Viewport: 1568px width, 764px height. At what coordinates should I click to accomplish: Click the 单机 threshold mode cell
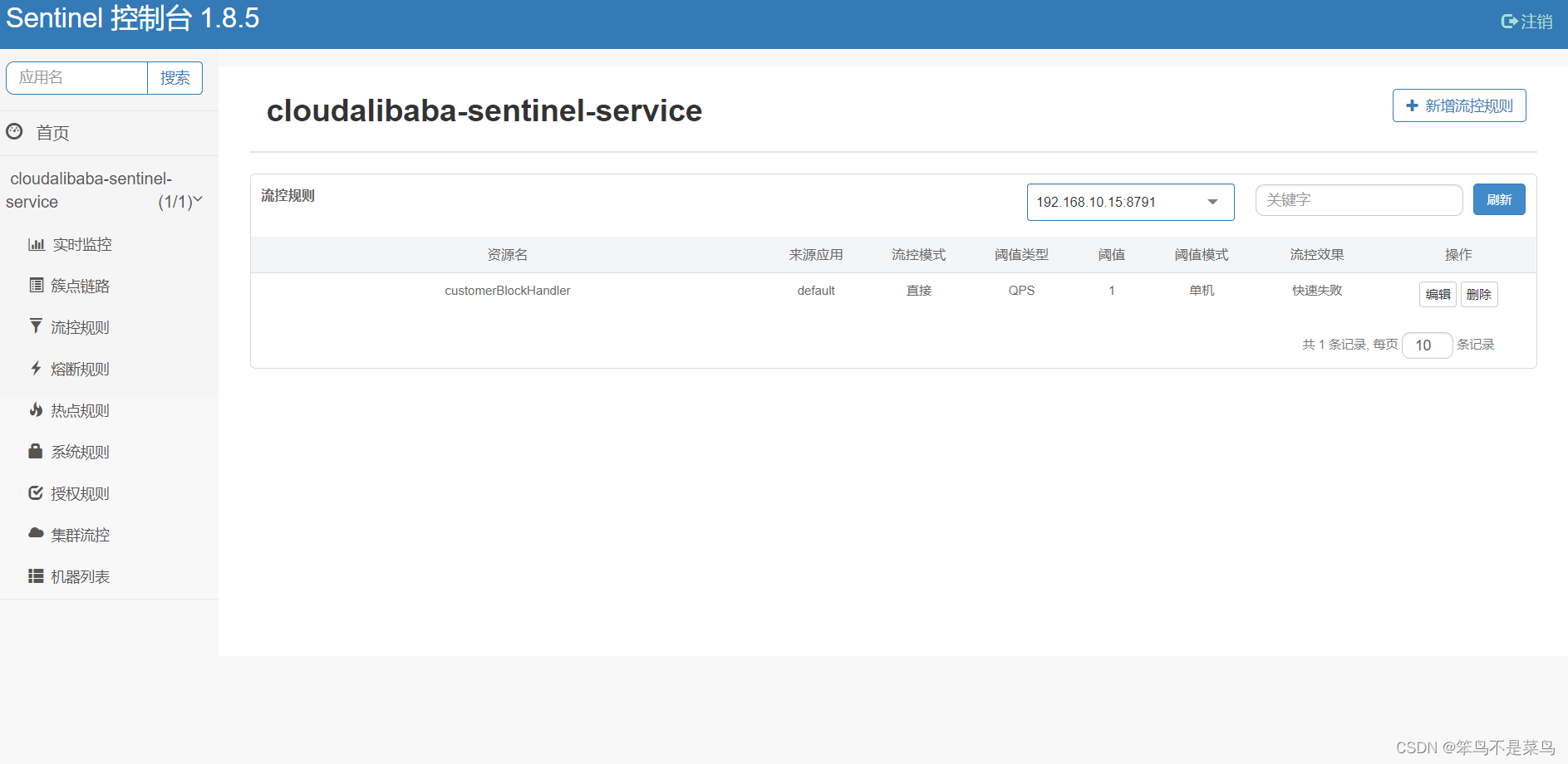pos(1202,290)
